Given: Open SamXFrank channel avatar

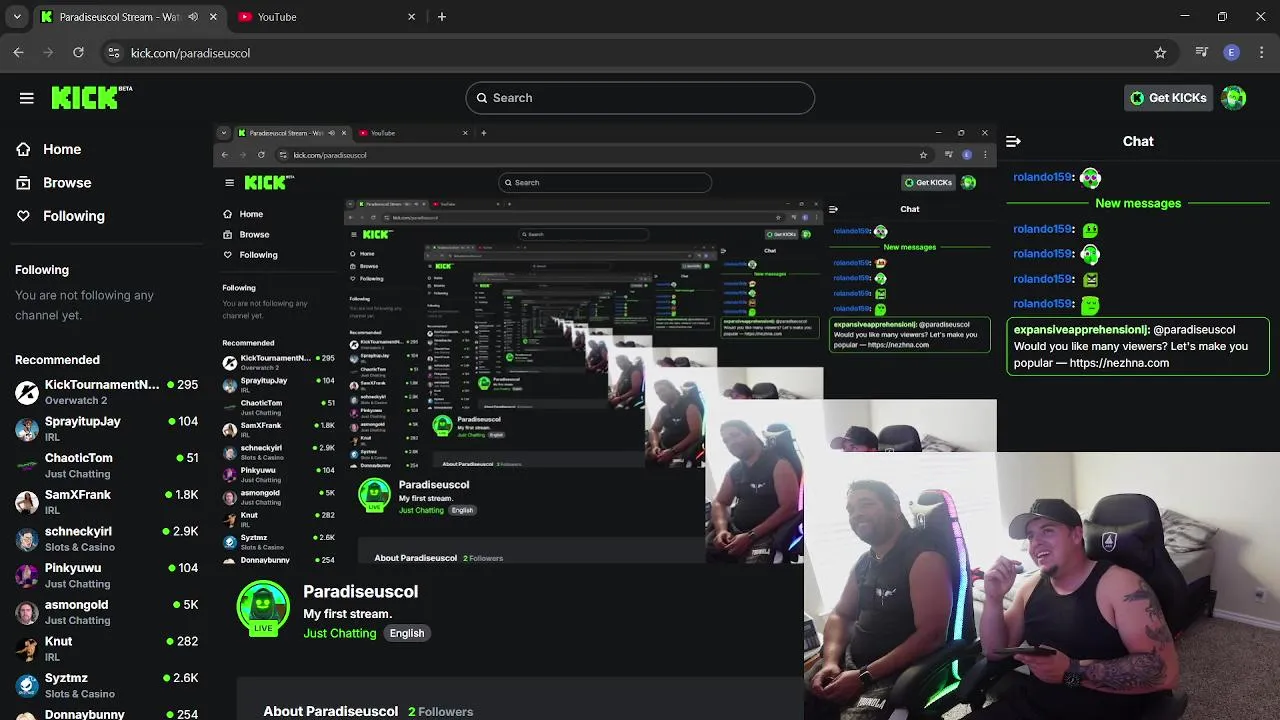Looking at the screenshot, I should pos(27,502).
